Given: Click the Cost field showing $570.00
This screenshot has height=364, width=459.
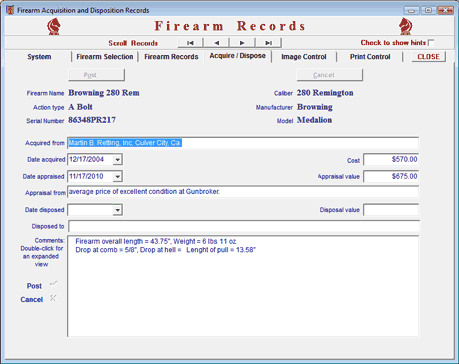Looking at the screenshot, I should pyautogui.click(x=391, y=159).
